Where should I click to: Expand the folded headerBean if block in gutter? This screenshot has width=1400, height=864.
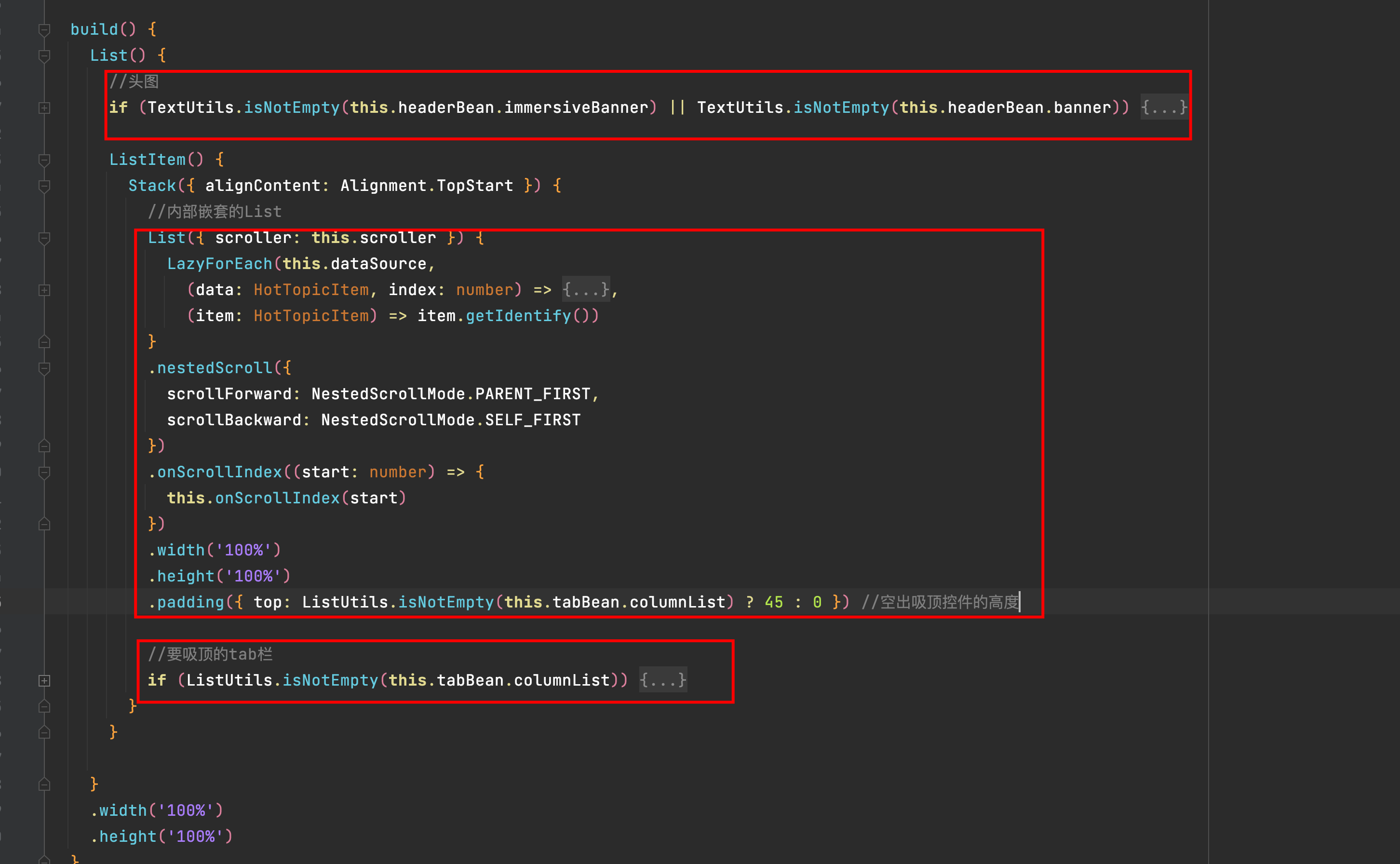tap(44, 108)
